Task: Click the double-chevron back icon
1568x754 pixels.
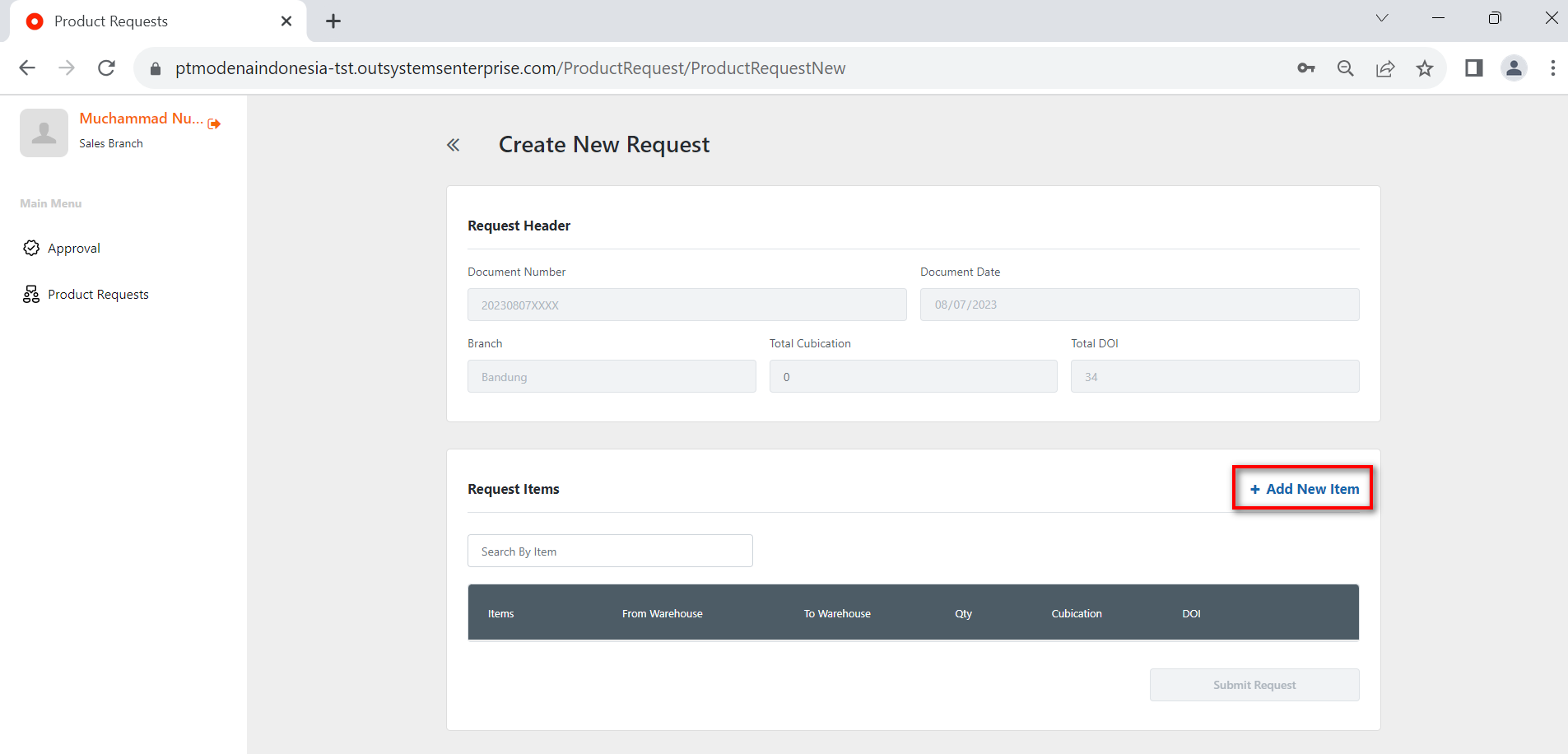Action: click(453, 146)
